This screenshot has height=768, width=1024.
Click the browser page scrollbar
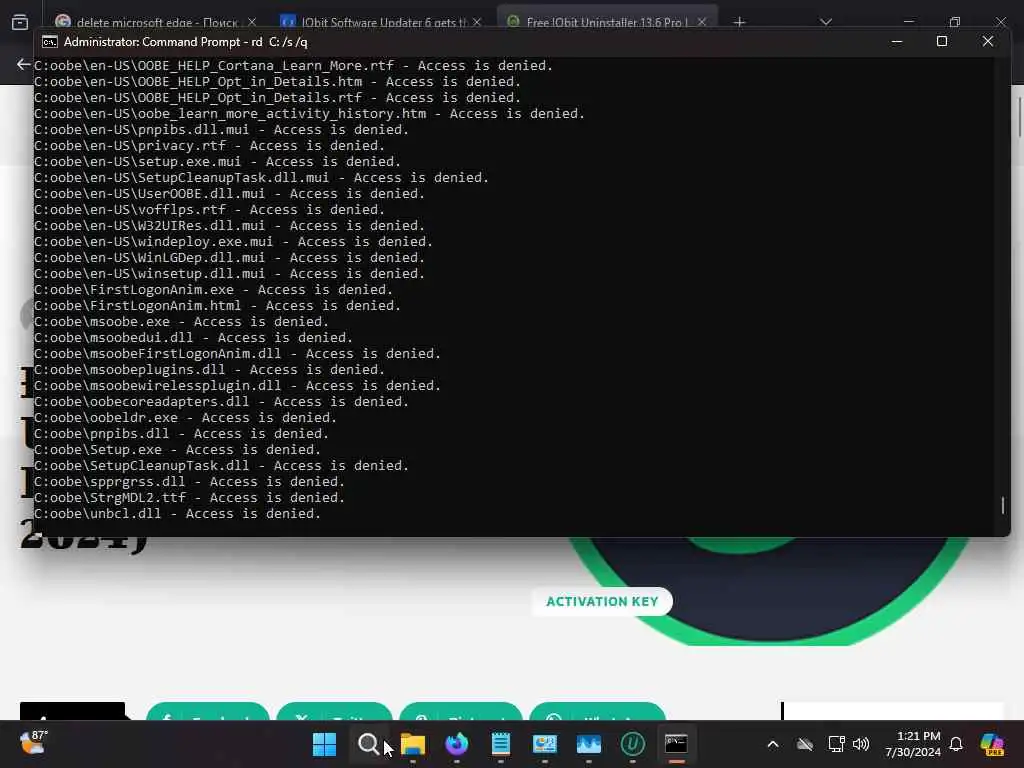pyautogui.click(x=1019, y=118)
